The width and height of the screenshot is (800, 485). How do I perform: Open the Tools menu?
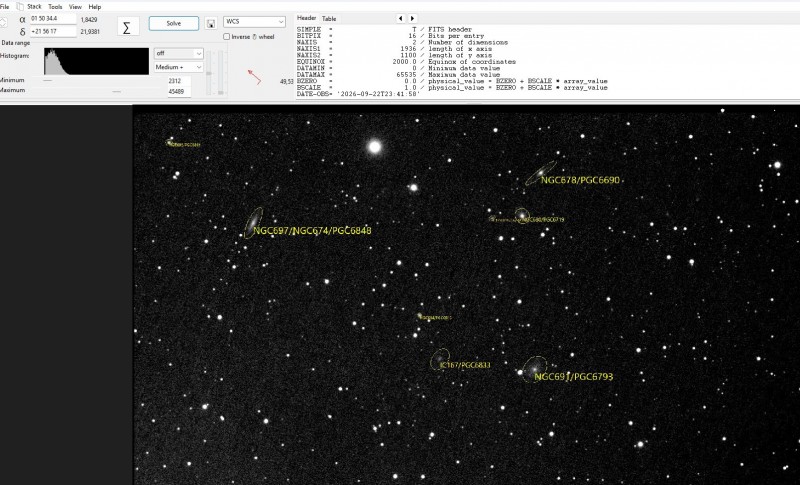(55, 7)
